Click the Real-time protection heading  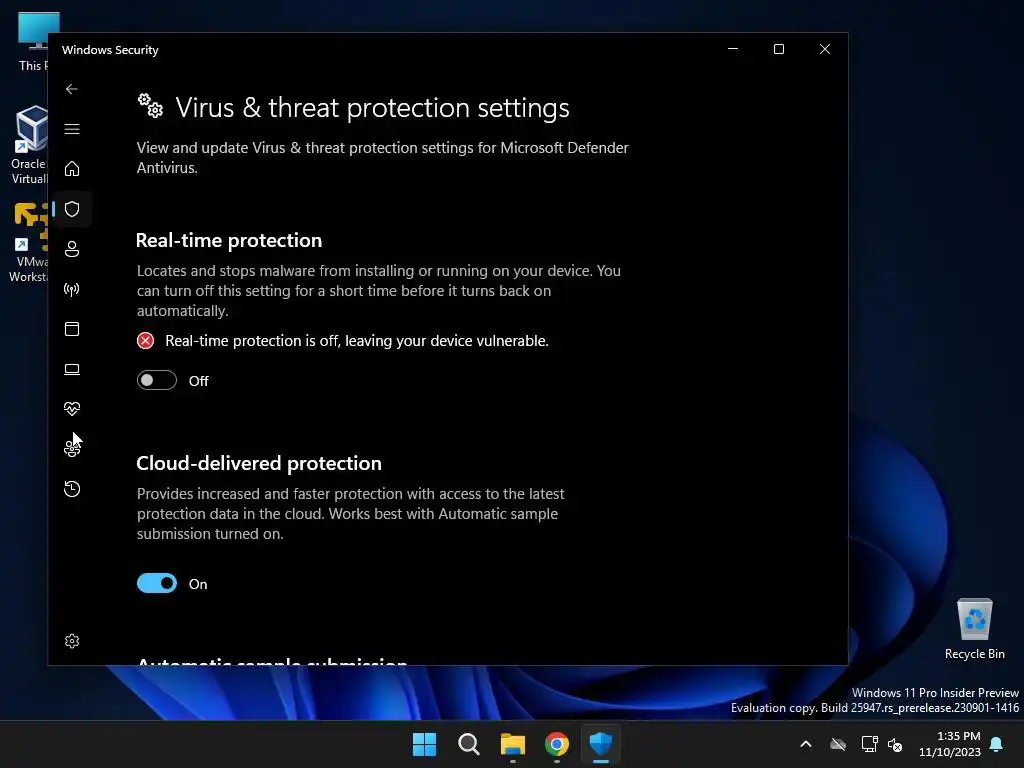pos(229,240)
